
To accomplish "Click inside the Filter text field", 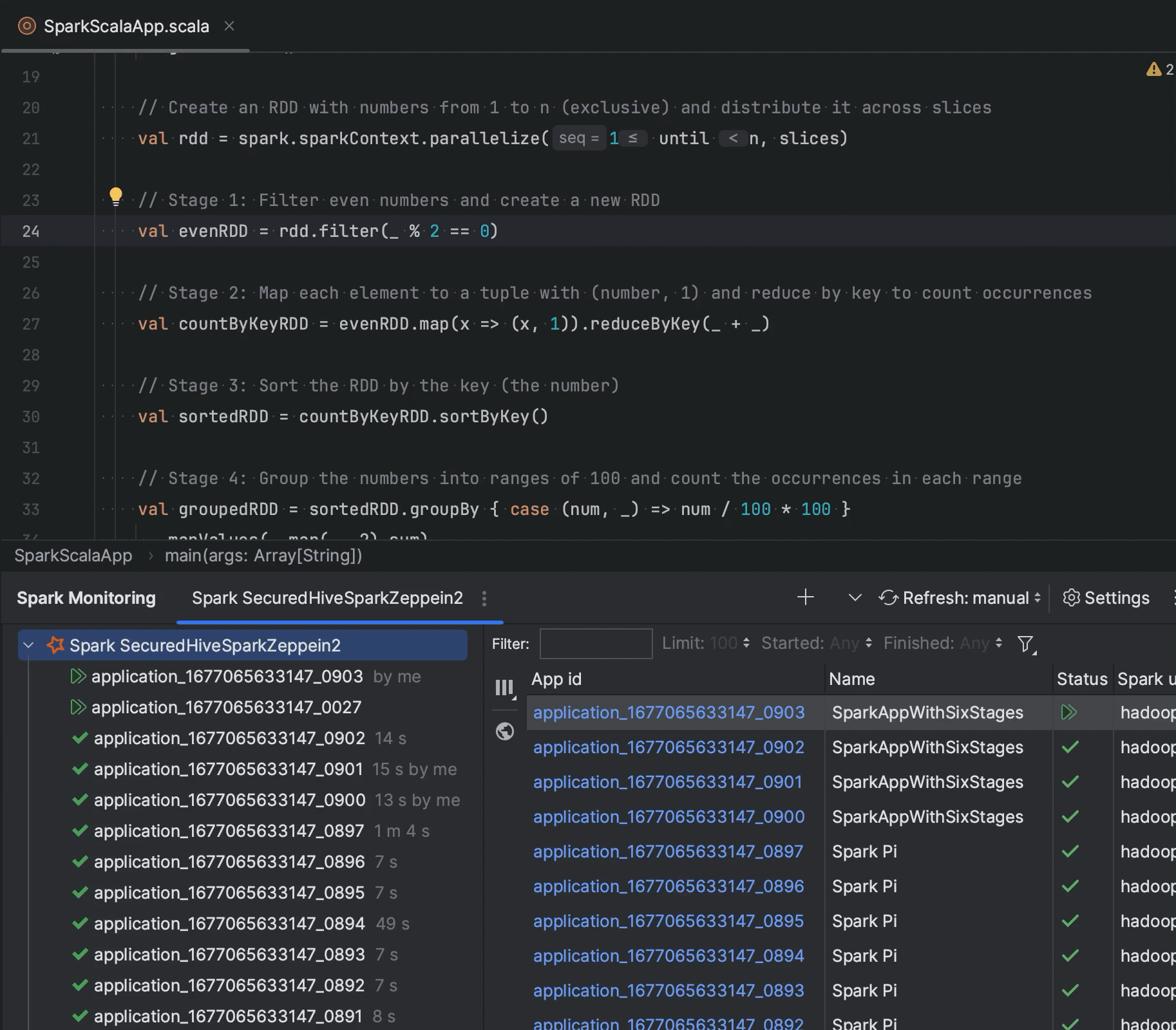I will (x=595, y=643).
